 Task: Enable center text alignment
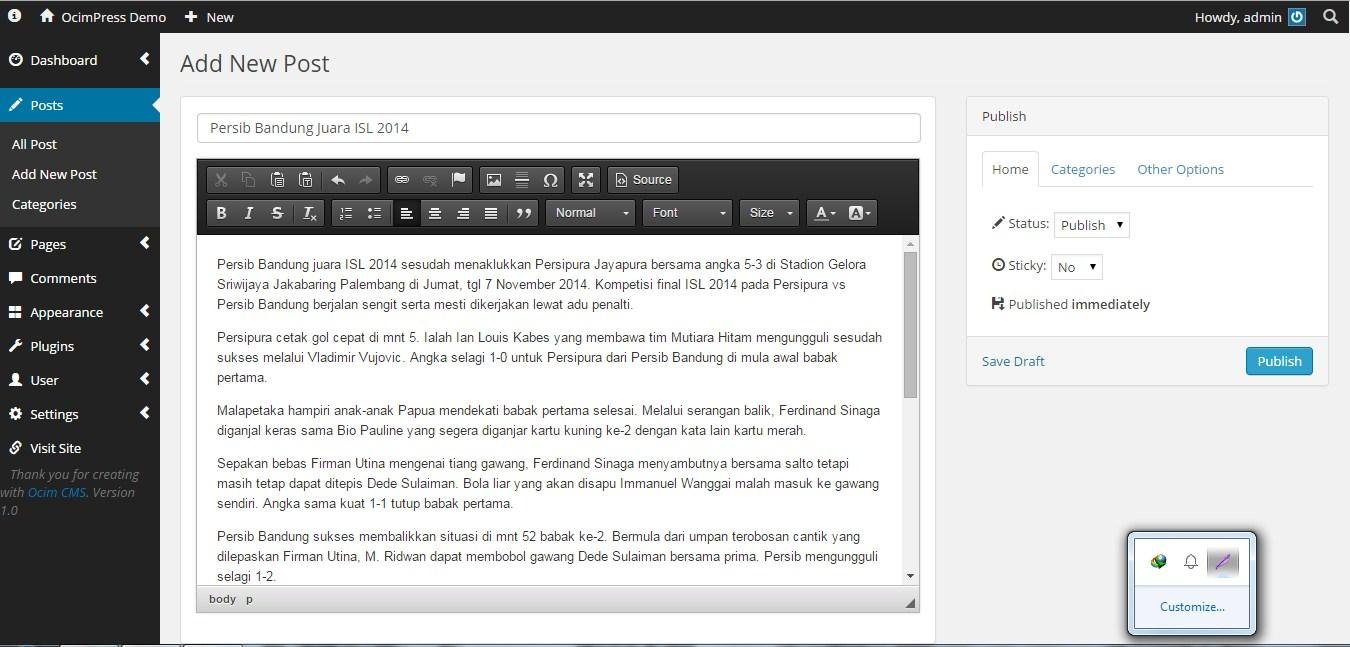coord(435,212)
